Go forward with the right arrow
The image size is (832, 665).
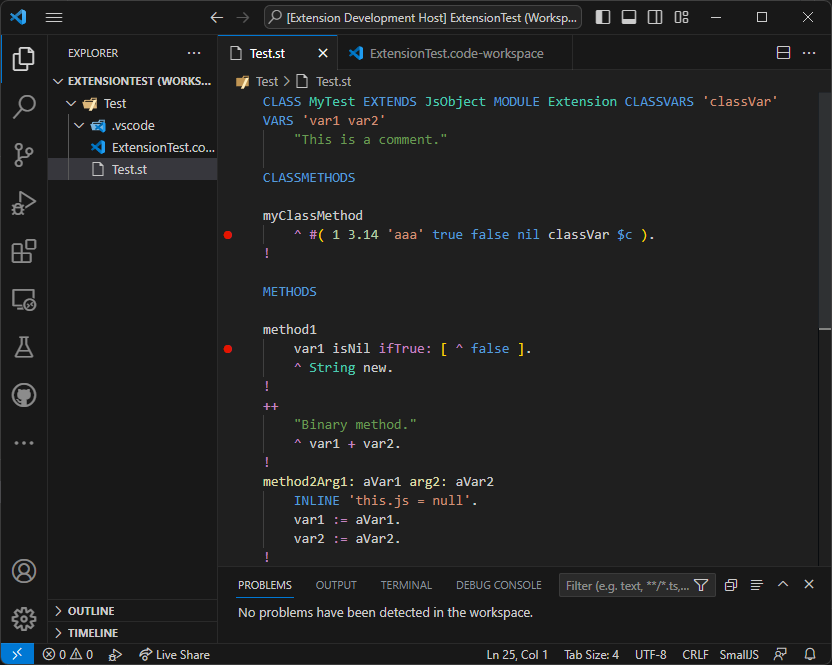[243, 18]
